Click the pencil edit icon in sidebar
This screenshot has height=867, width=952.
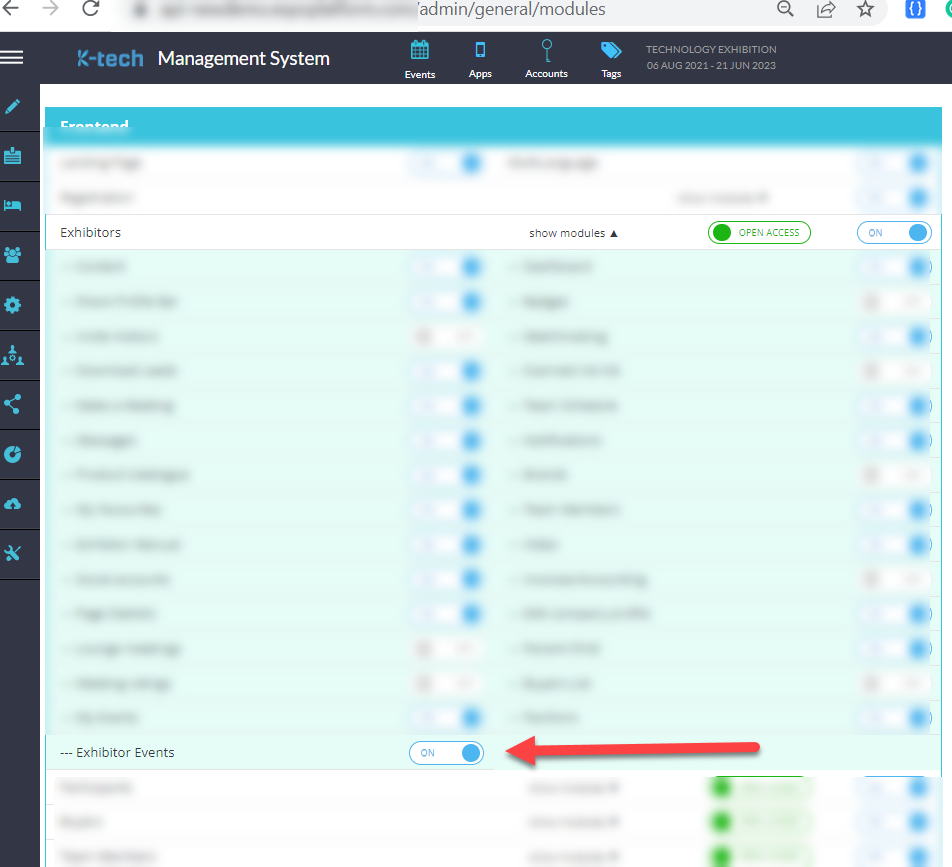13,107
